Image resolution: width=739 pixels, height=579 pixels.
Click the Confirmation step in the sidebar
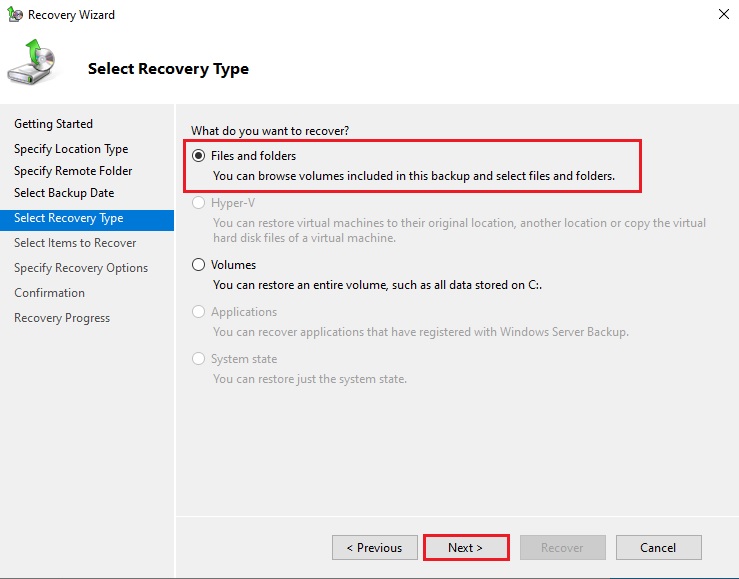pyautogui.click(x=49, y=293)
